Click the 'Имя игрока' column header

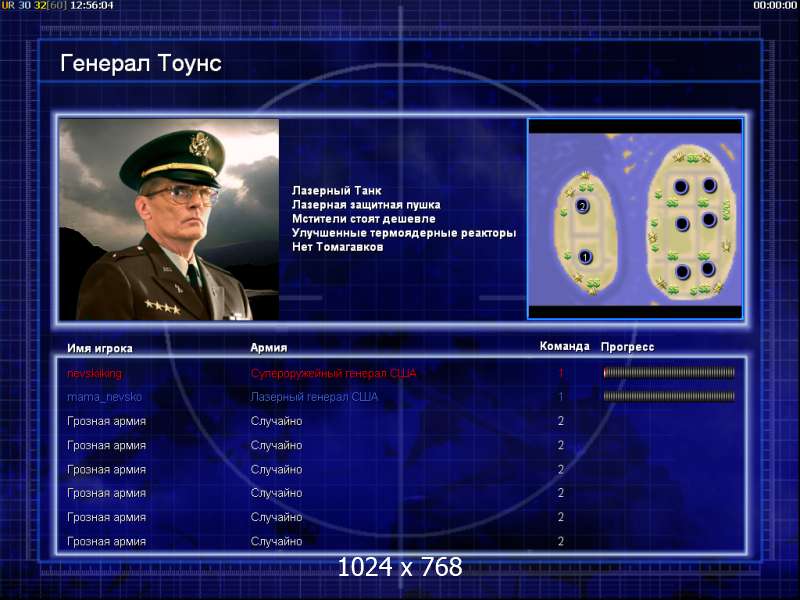(100, 348)
